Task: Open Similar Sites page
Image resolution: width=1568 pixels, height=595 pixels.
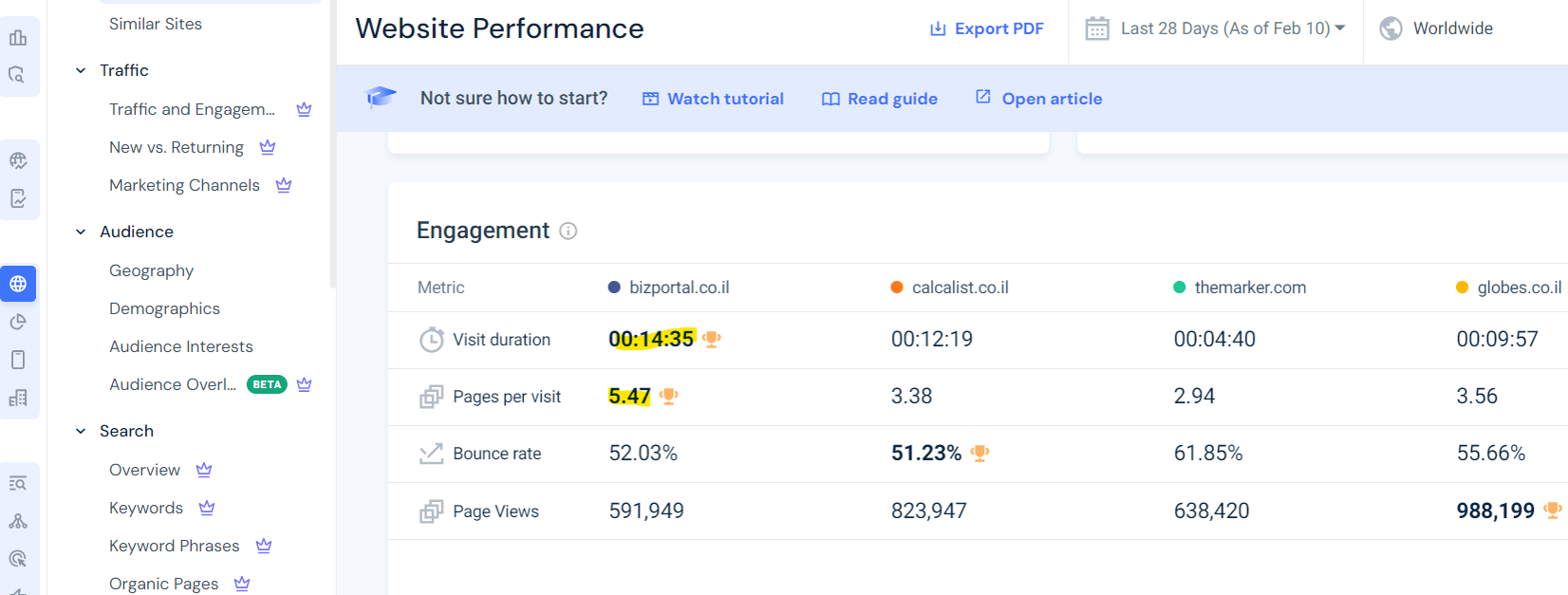Action: (156, 24)
